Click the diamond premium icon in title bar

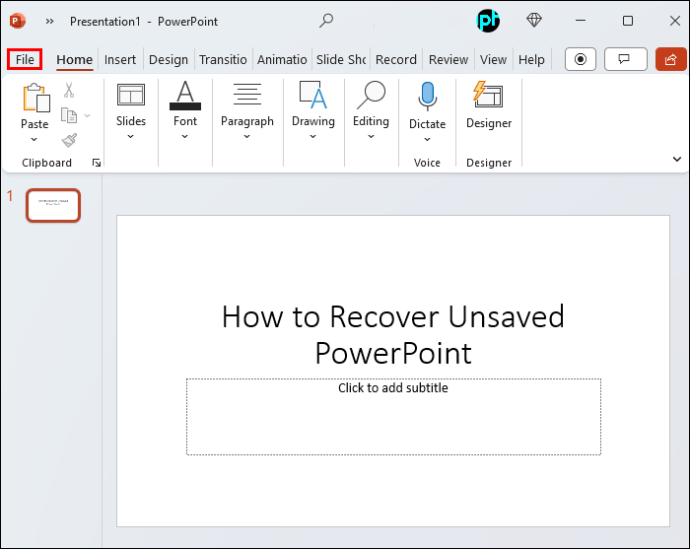534,21
